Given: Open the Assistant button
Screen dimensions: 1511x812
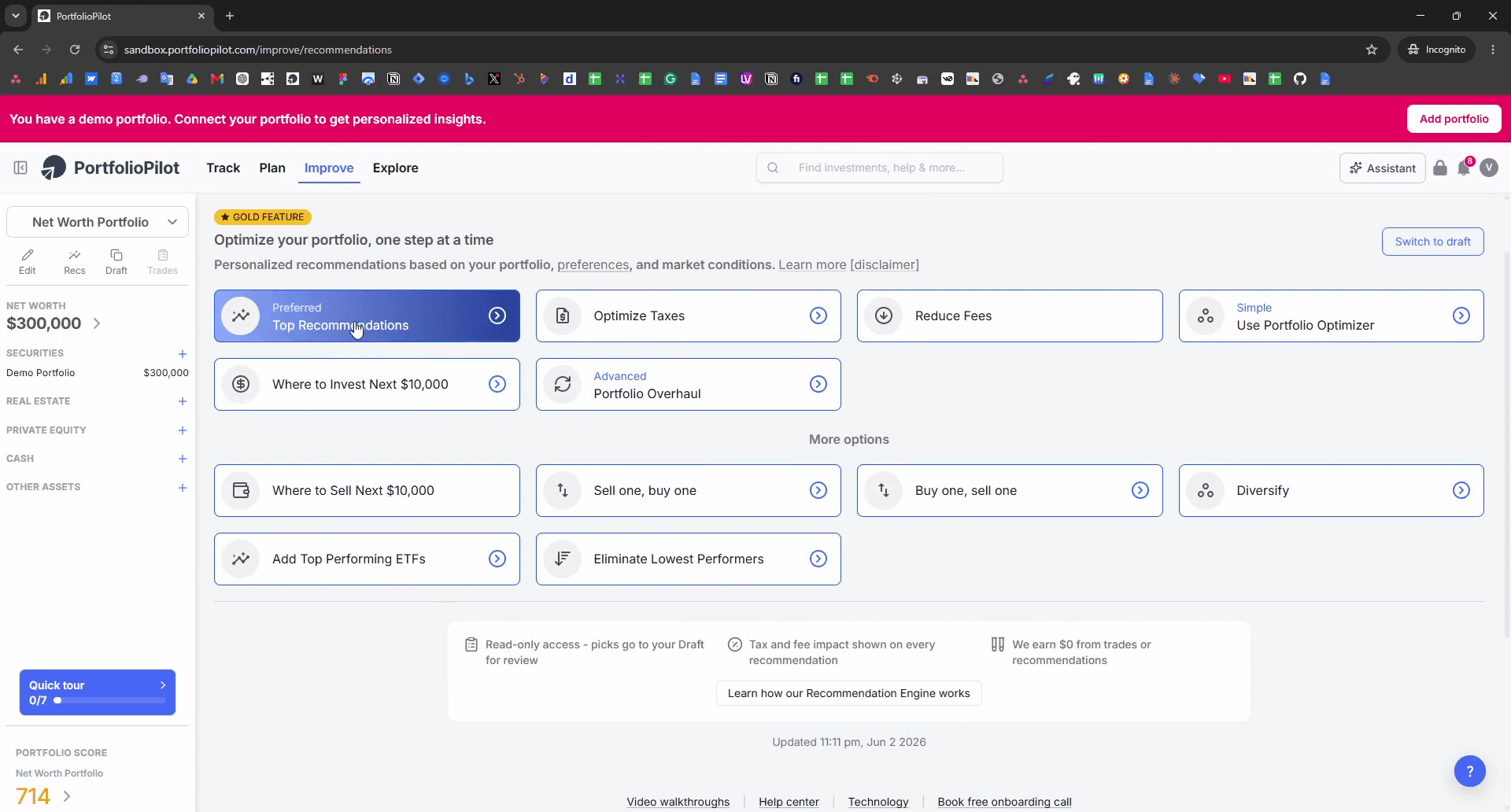Looking at the screenshot, I should [x=1383, y=168].
